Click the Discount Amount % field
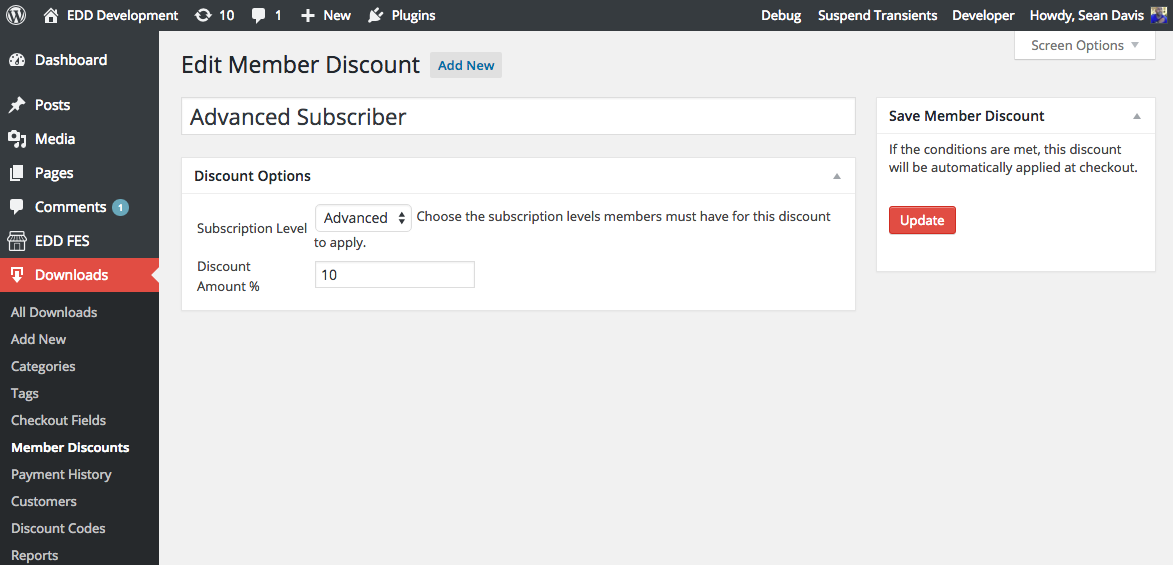 (394, 275)
